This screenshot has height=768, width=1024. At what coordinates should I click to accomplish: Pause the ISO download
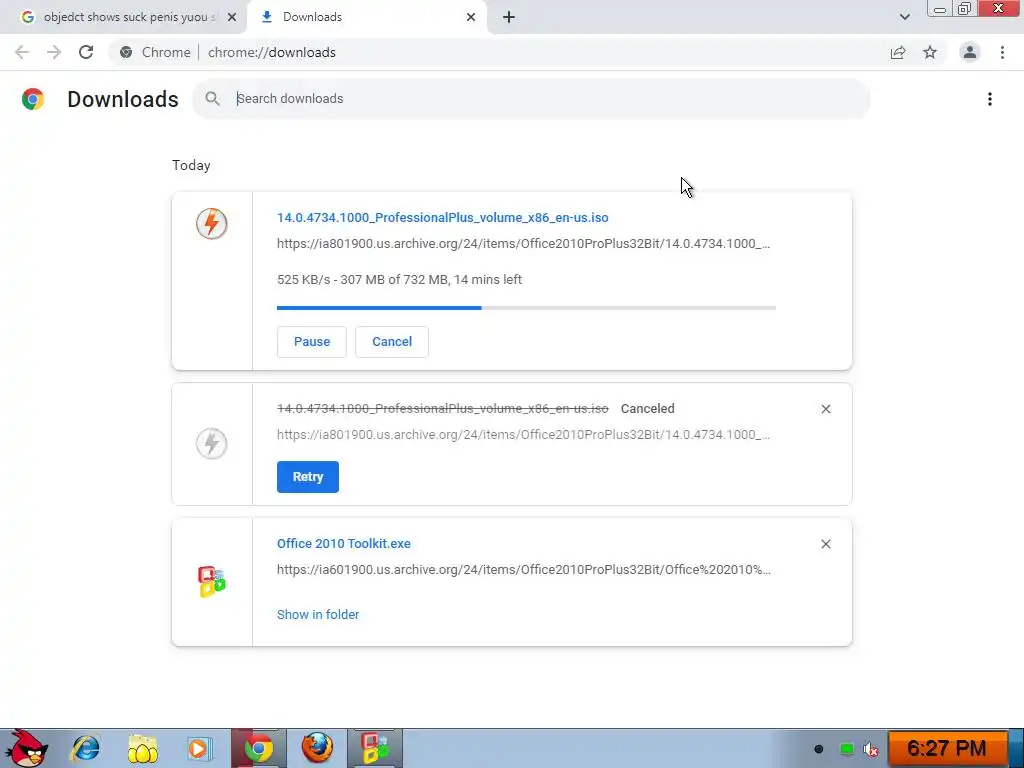point(312,342)
